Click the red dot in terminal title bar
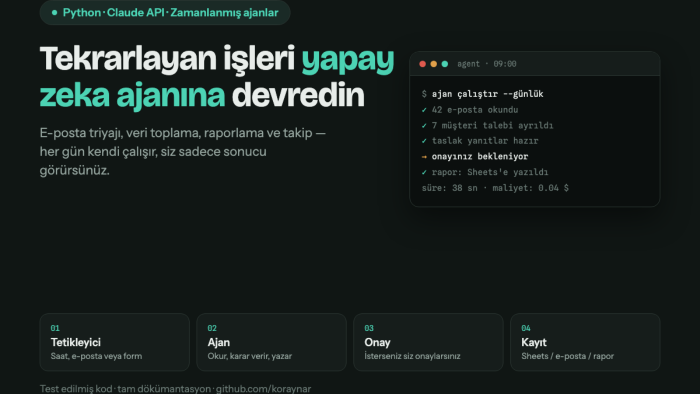This screenshot has width=700, height=394. coord(422,64)
